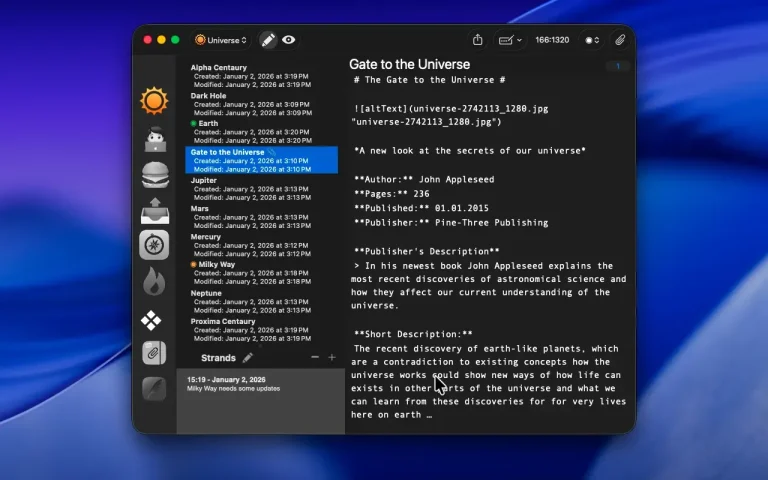The width and height of the screenshot is (768, 480).
Task: Click the '**Short Description:**' line
Action: 413,334
